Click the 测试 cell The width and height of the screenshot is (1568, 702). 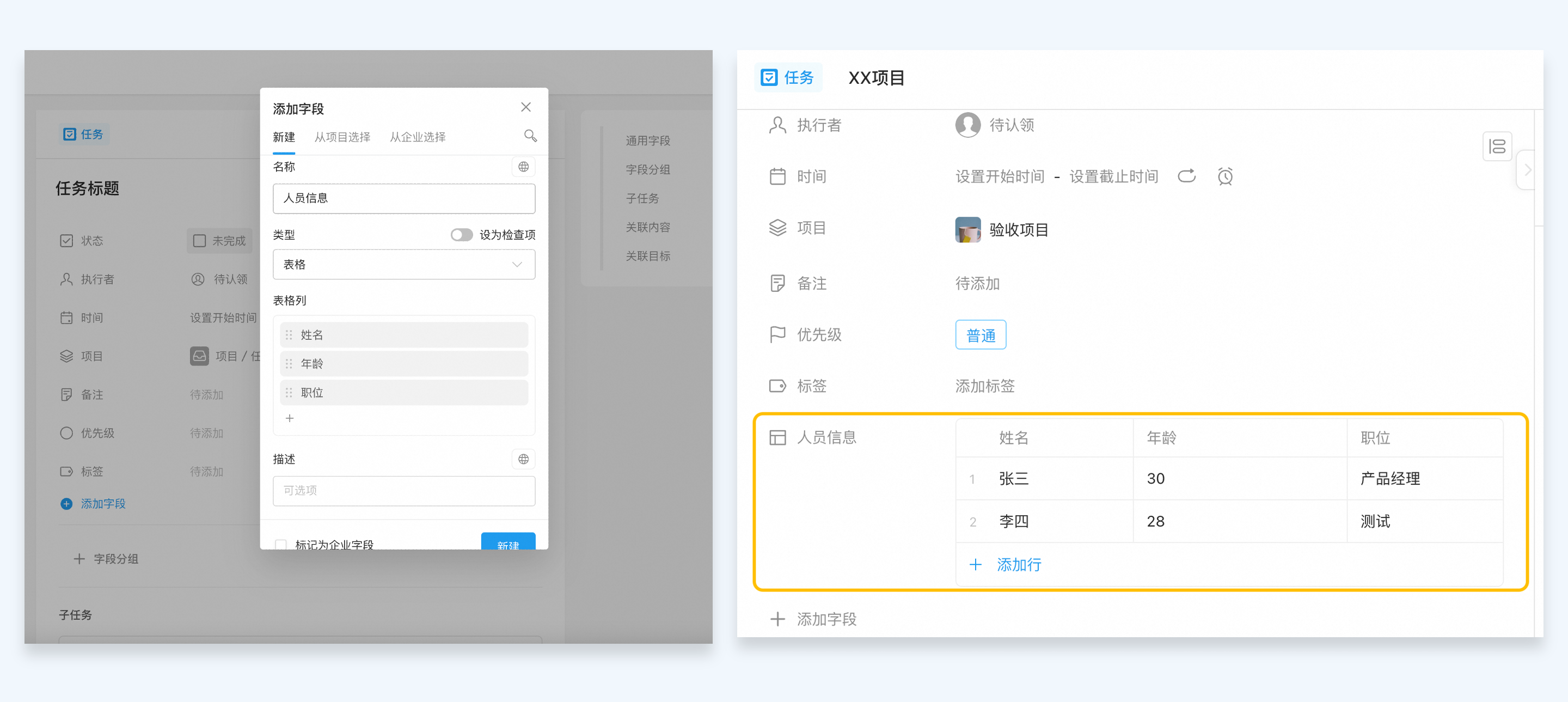[1425, 521]
